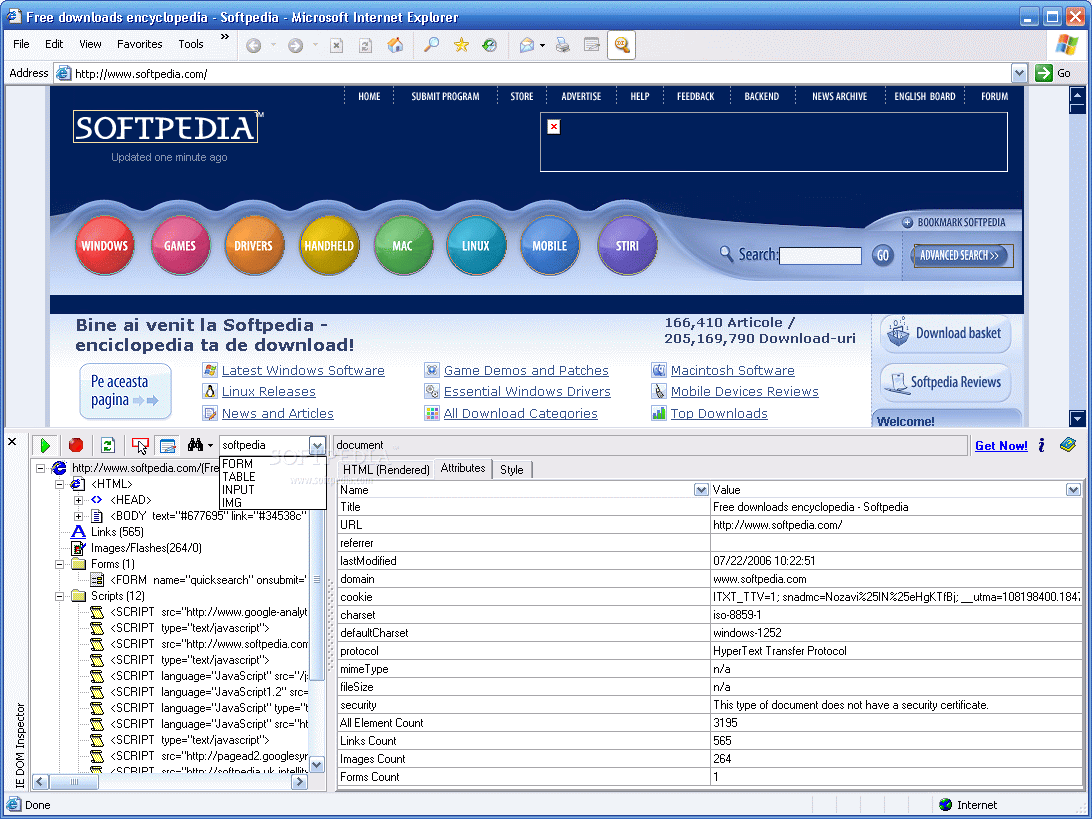Switch to HTML (Rendered) tab
This screenshot has height=819, width=1092.
click(x=386, y=470)
